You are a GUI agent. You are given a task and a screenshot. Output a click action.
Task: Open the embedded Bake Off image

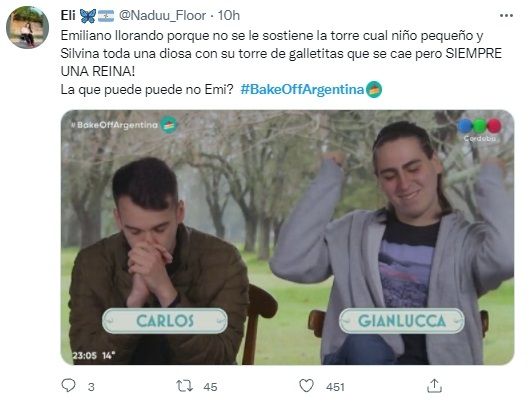pyautogui.click(x=287, y=237)
